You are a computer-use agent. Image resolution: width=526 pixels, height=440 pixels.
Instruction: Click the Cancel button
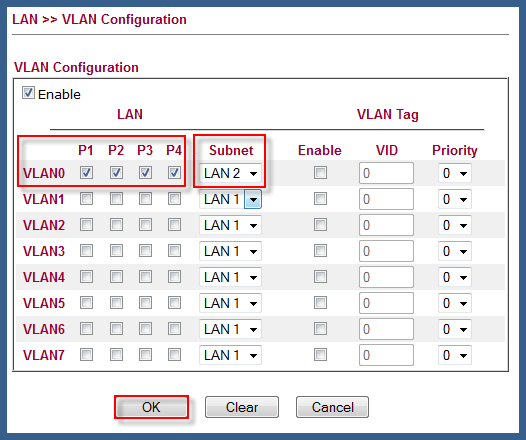(x=332, y=407)
